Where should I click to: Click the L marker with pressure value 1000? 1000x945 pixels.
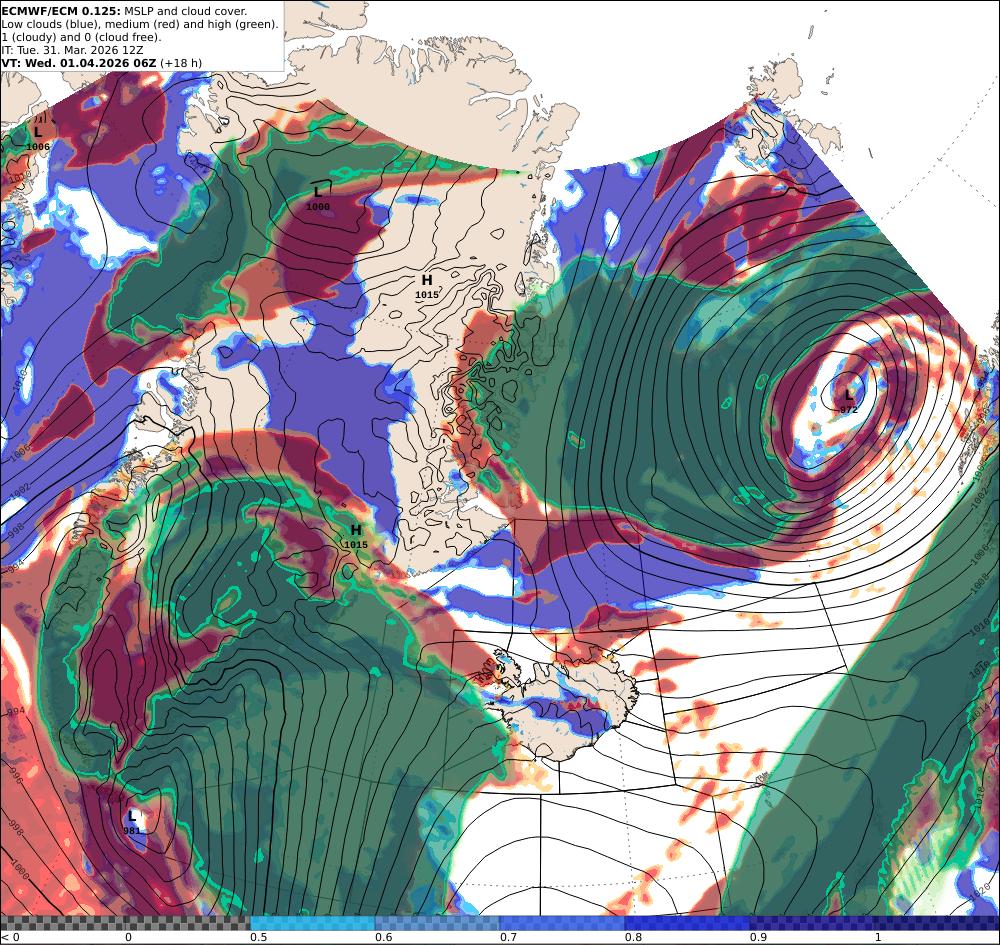tap(318, 198)
